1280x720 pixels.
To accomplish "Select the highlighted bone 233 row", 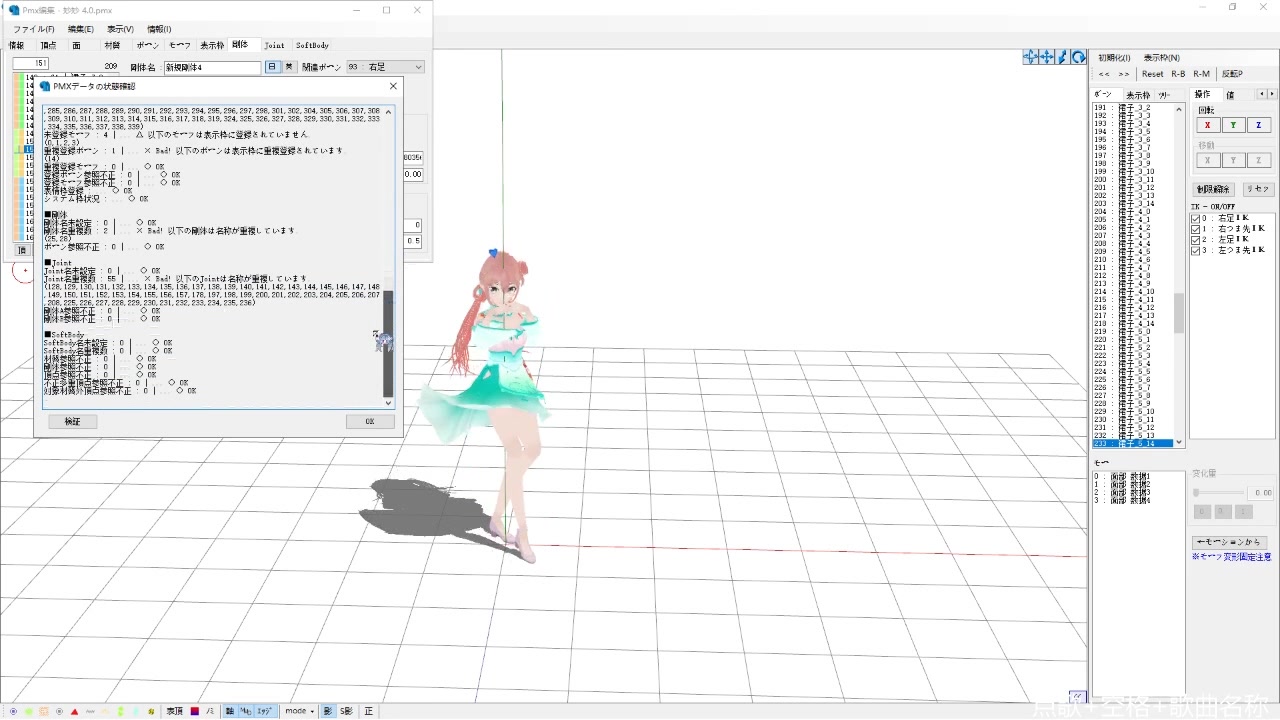I will [1133, 444].
